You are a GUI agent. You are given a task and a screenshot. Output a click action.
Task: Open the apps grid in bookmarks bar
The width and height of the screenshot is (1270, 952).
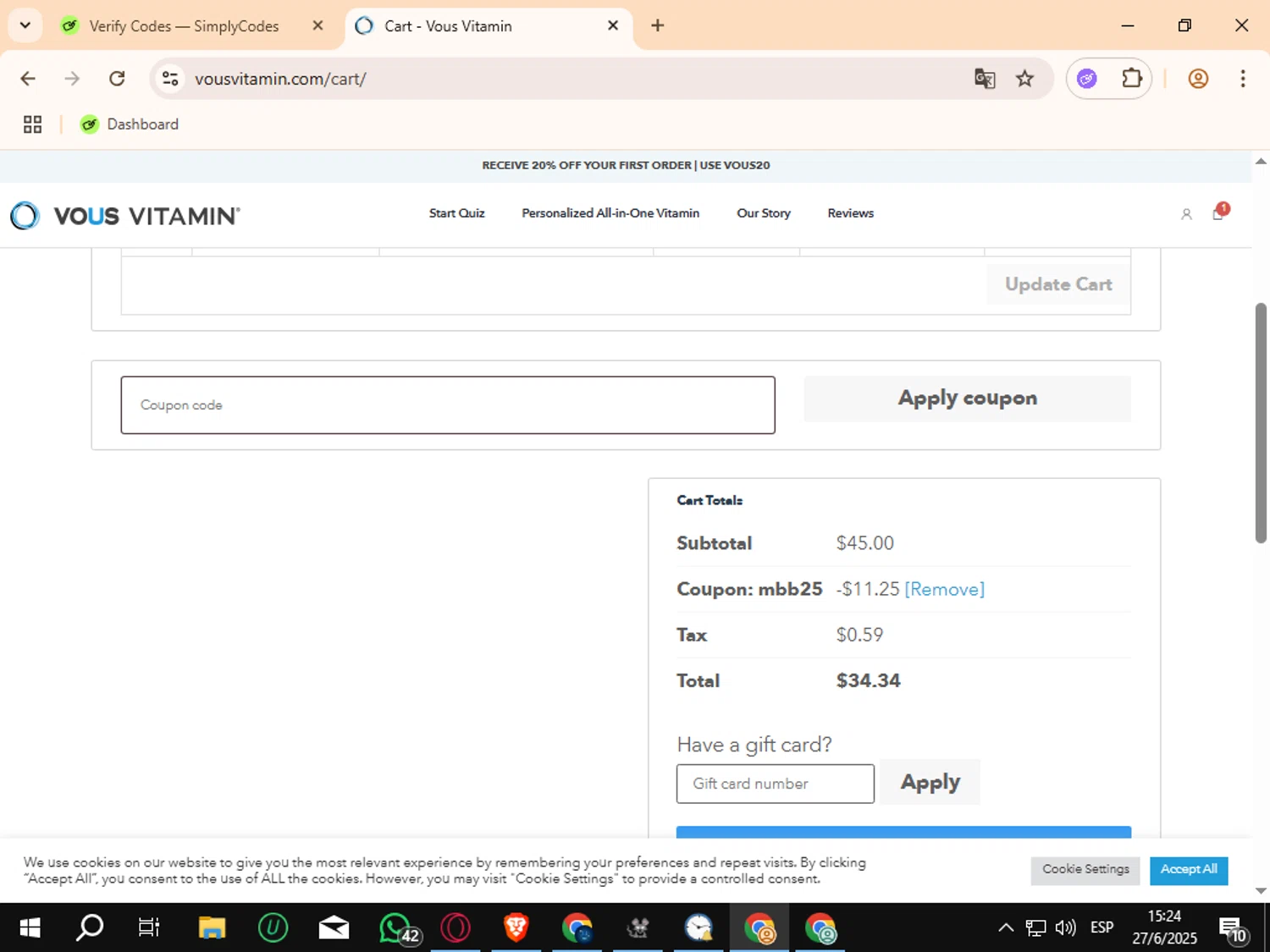pos(32,124)
